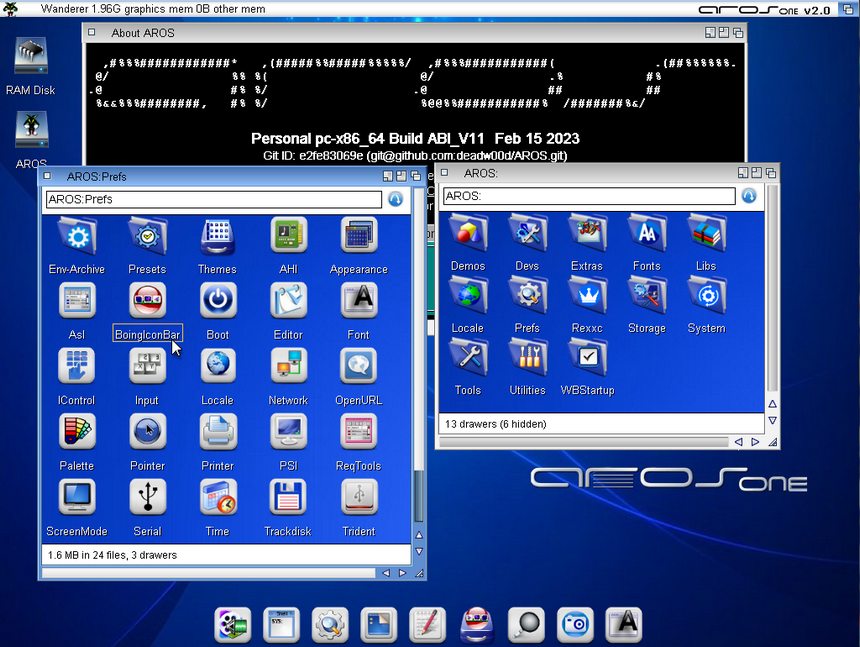Select the Rexxc drawer icon

tap(587, 295)
